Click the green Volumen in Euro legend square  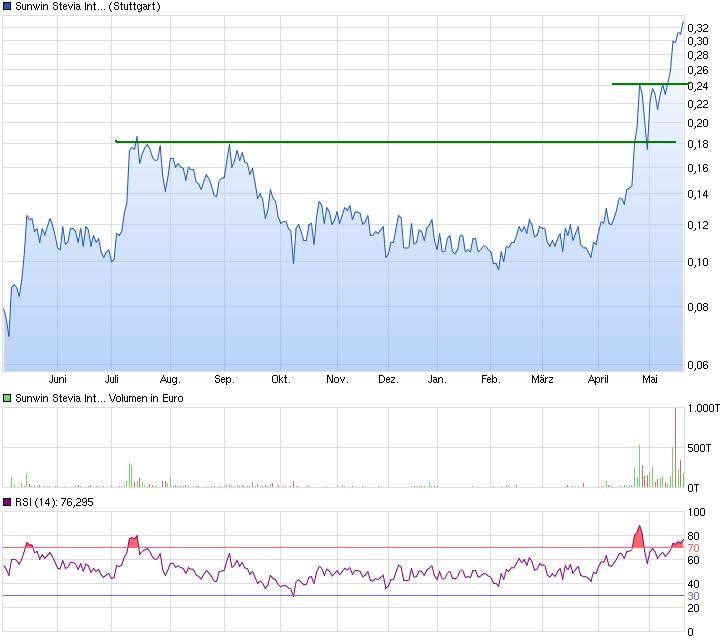tap(7, 398)
